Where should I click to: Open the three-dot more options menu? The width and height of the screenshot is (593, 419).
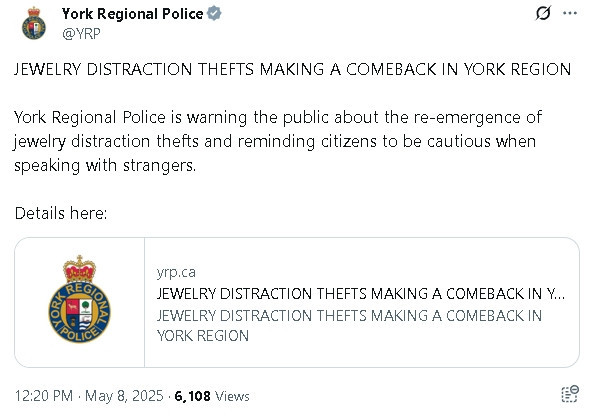click(x=570, y=13)
